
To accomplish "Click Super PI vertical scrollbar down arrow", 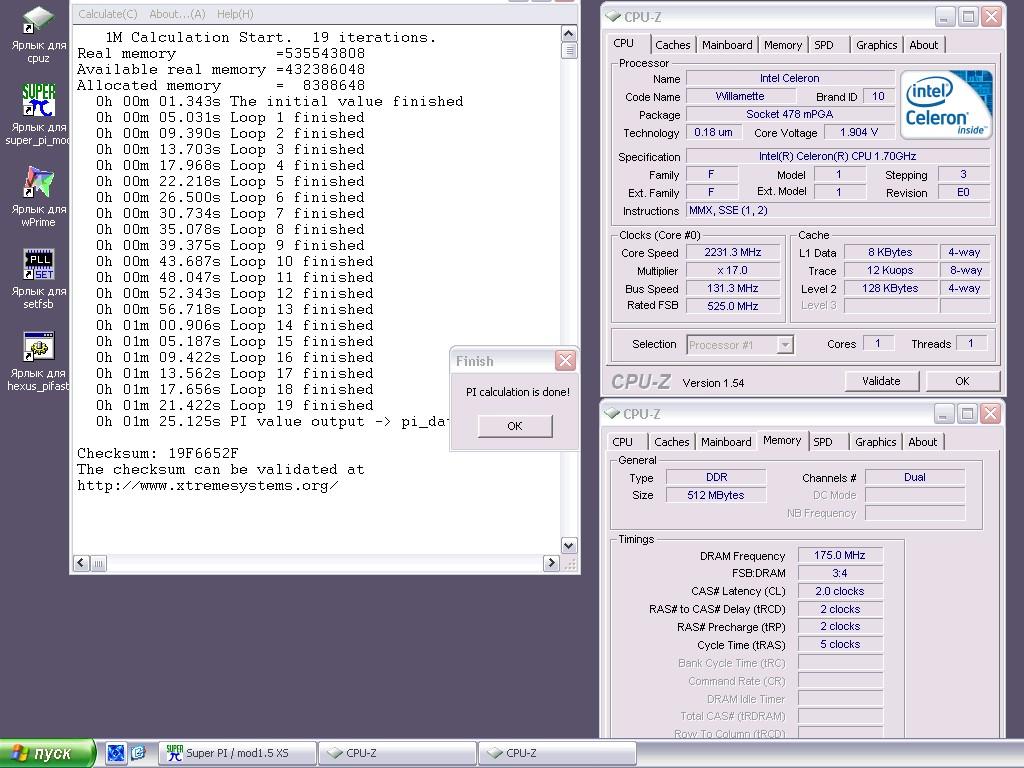I will point(569,545).
